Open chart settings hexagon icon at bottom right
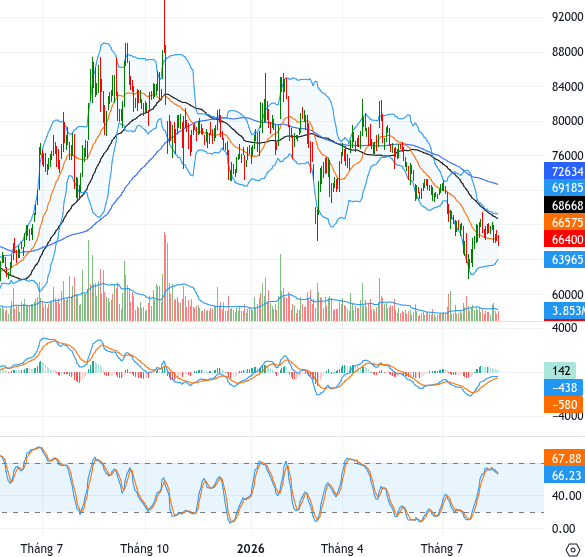585x557 pixels. [573, 550]
